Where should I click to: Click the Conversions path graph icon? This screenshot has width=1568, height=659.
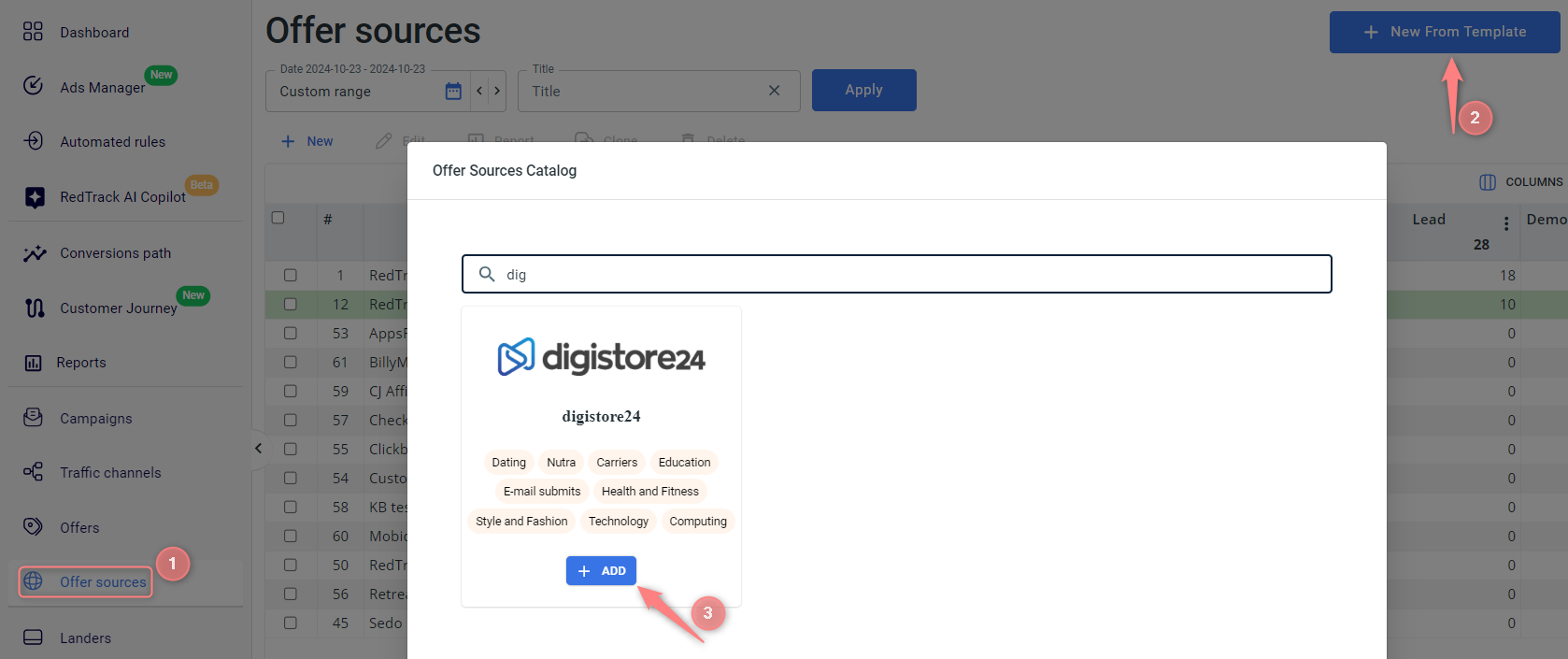tap(35, 253)
